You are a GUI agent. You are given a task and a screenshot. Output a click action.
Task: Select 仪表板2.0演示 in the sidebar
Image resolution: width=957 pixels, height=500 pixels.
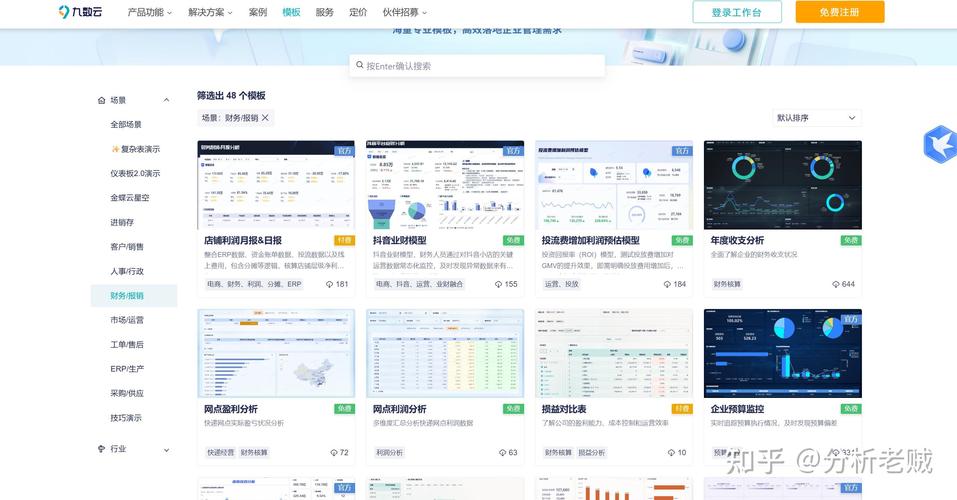[x=135, y=173]
